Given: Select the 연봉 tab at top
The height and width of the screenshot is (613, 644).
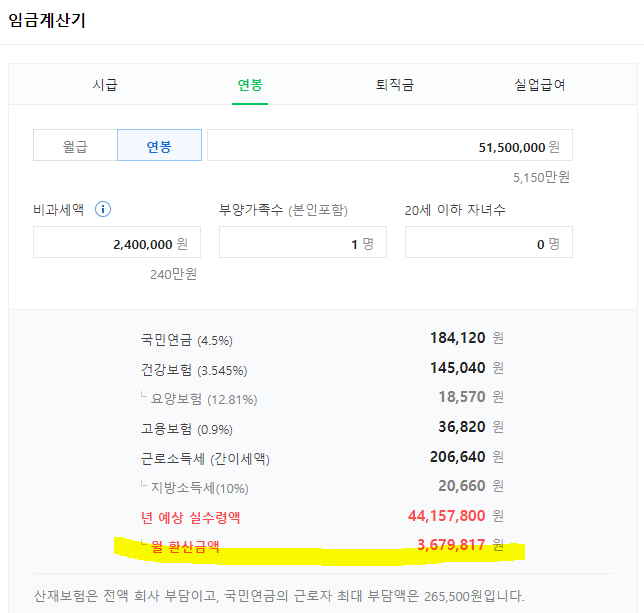Looking at the screenshot, I should pyautogui.click(x=250, y=85).
